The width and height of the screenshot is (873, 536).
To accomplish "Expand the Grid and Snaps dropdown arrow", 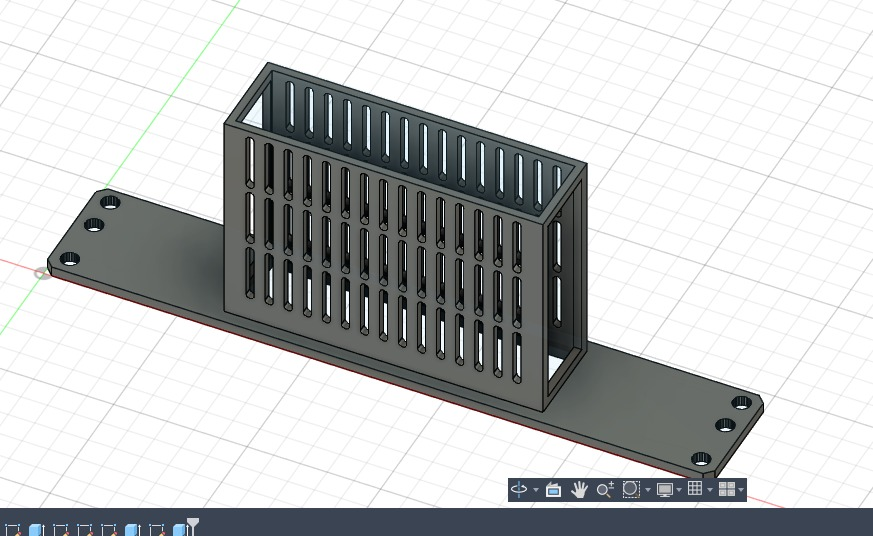I will (710, 490).
